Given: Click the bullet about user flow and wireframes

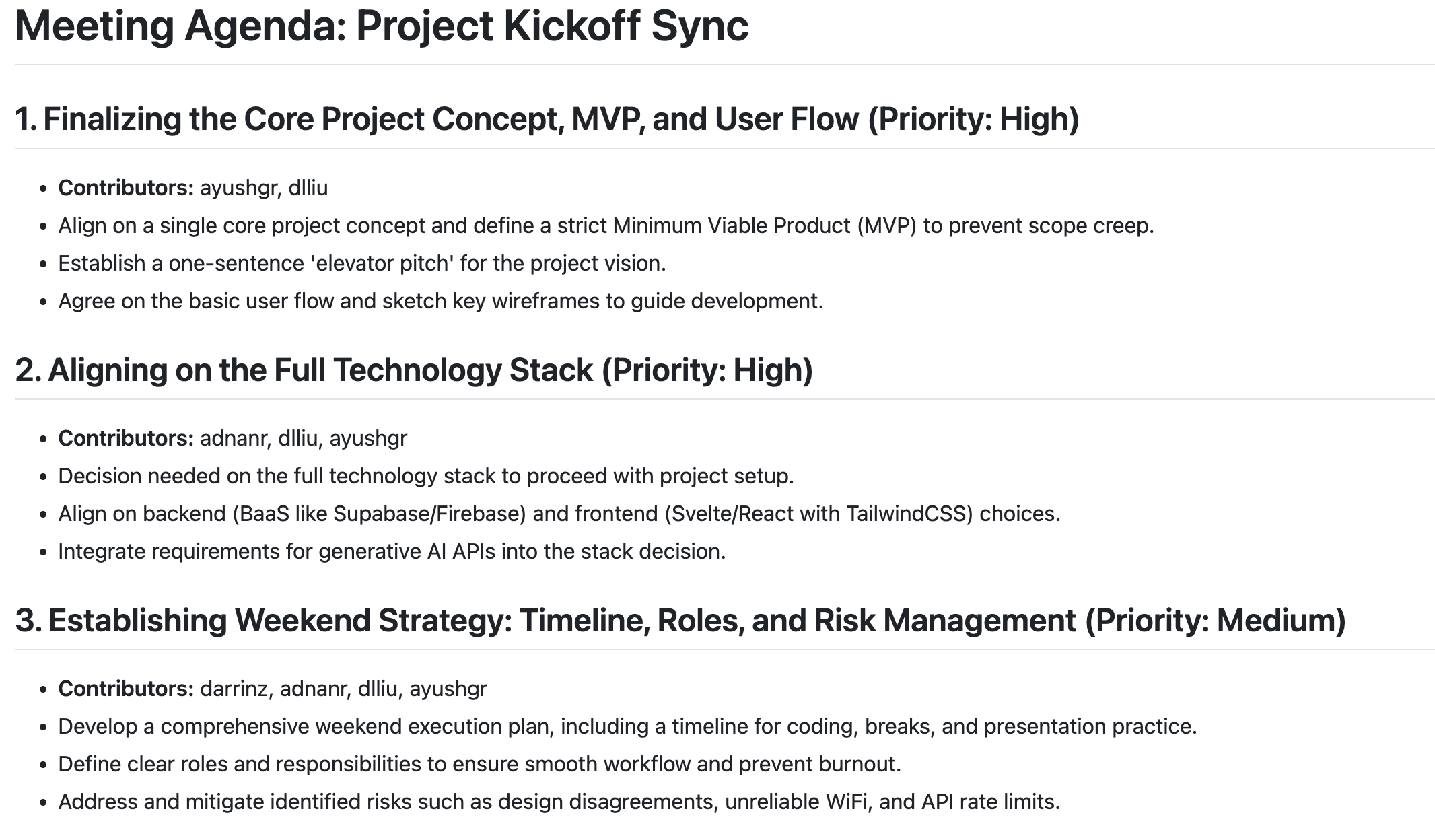Looking at the screenshot, I should click(441, 301).
